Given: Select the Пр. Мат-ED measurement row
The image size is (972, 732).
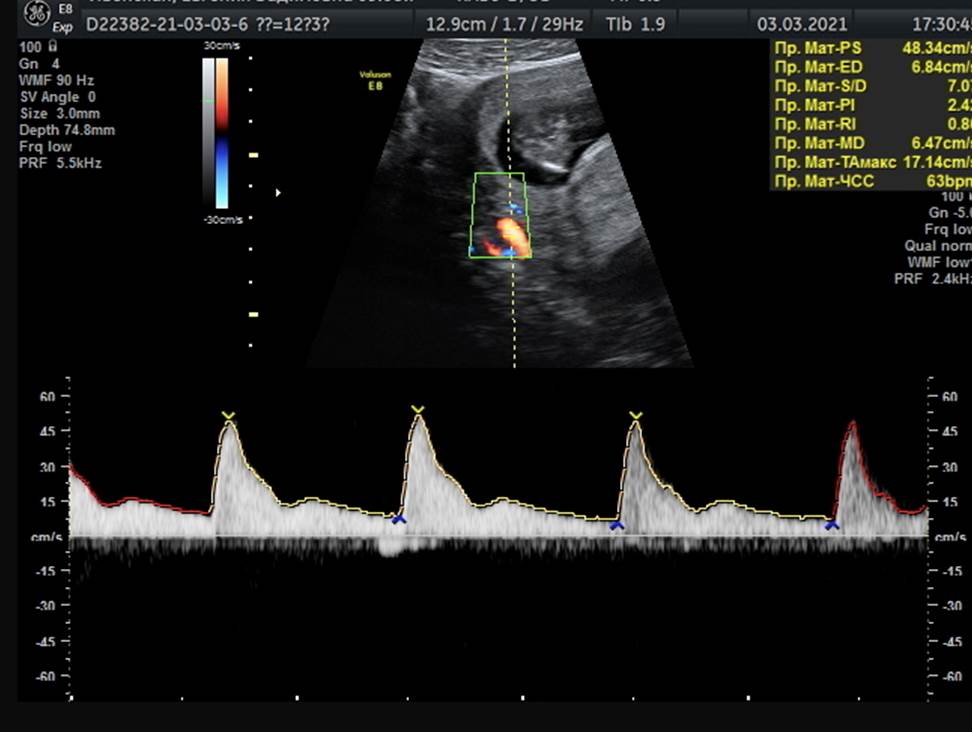Looking at the screenshot, I should (872, 68).
